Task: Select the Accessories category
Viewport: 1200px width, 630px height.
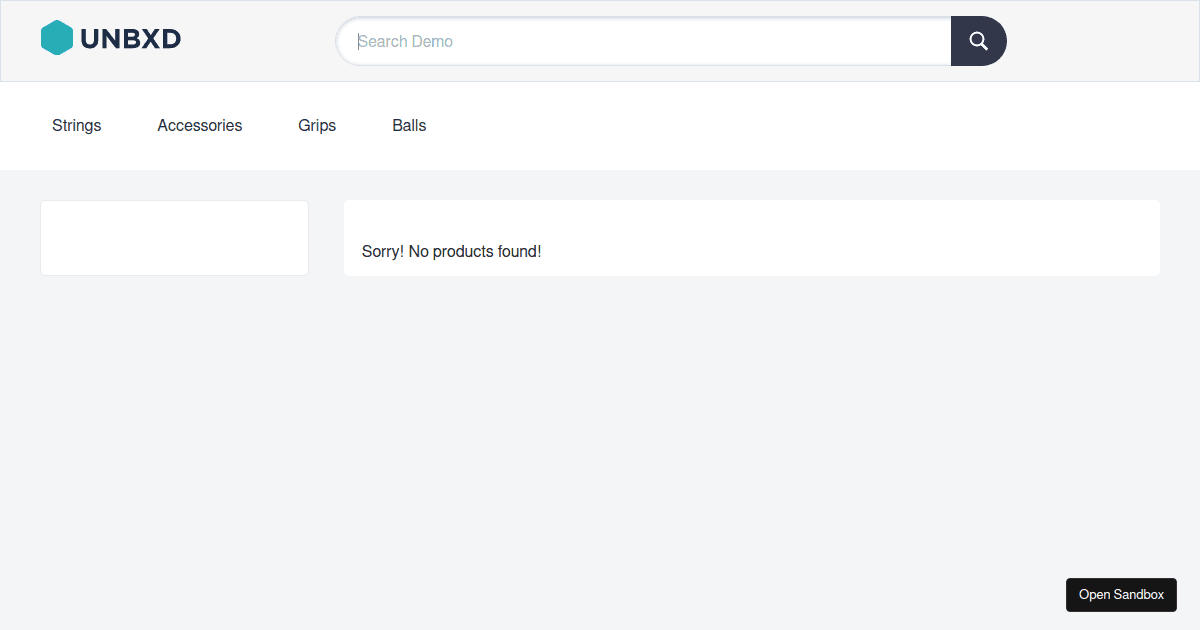Action: pos(200,125)
